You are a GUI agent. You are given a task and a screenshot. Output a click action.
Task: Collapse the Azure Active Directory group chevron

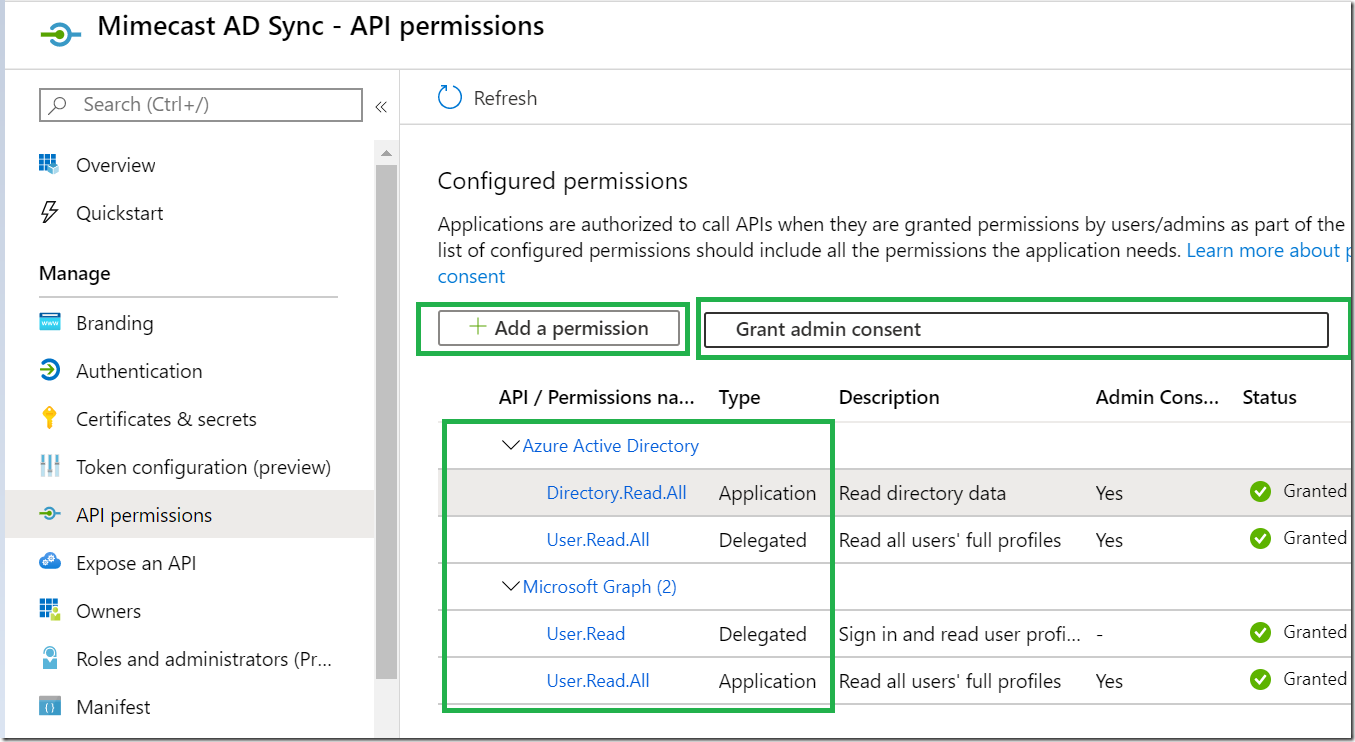click(x=511, y=446)
